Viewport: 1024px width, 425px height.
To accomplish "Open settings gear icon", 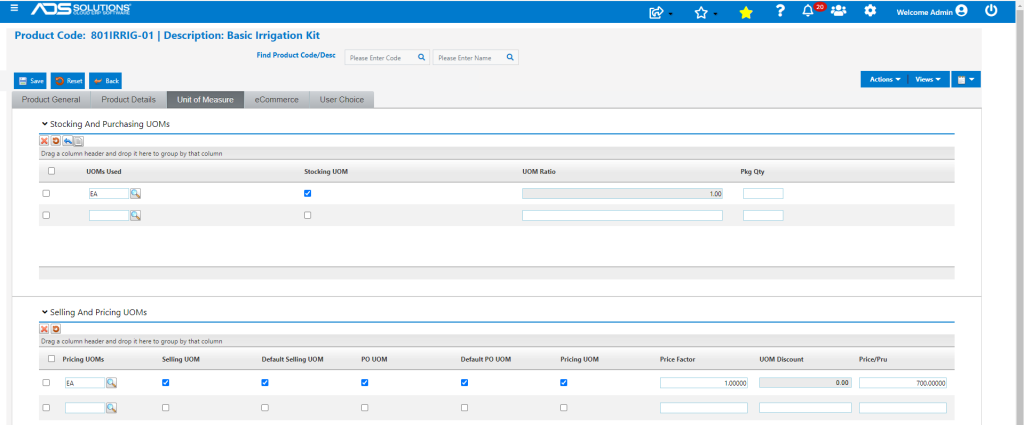I will (x=870, y=11).
